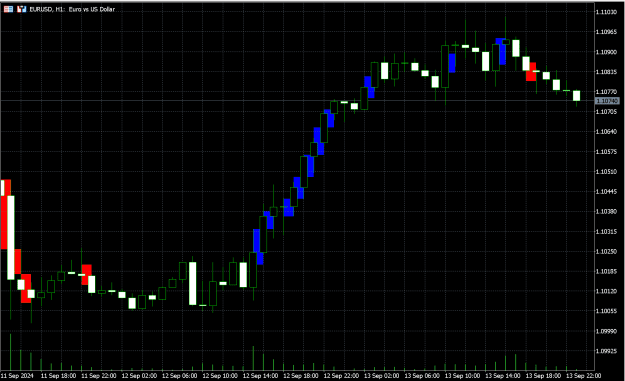Click the EURUSD, H1 chart title text
This screenshot has width=625, height=381.
click(72, 9)
